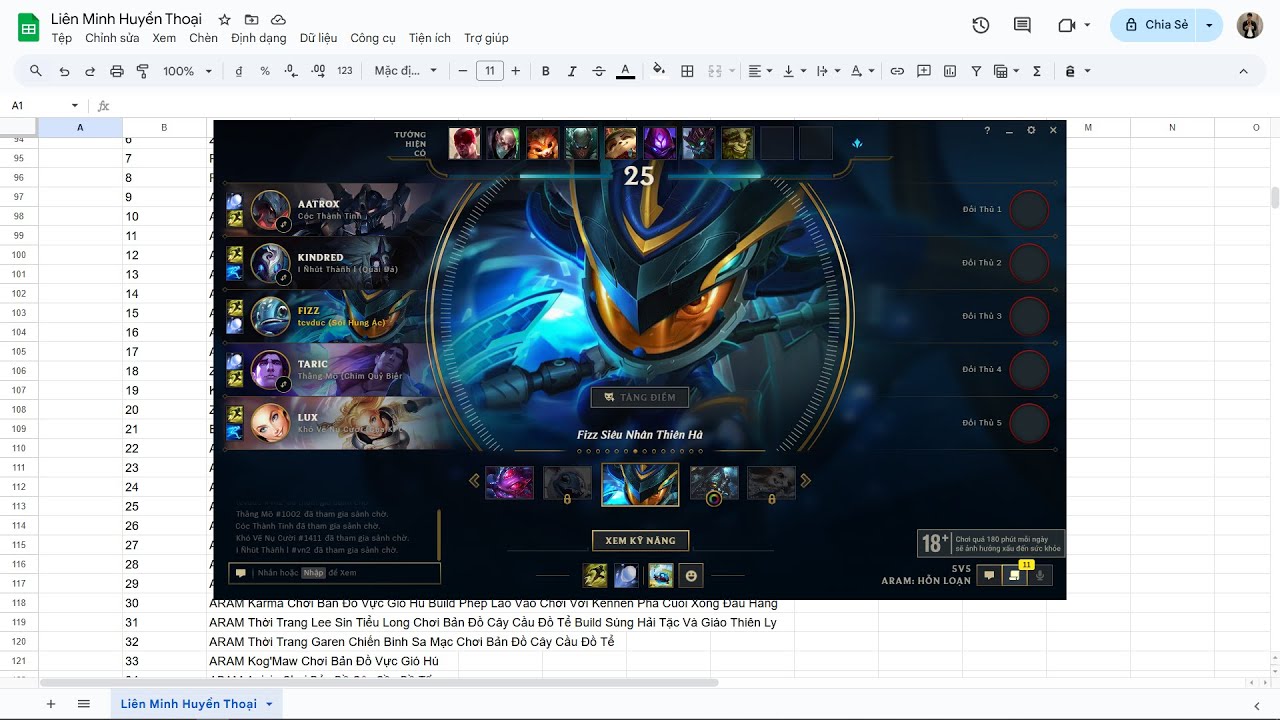Open the League client settings gear
Screen dimensions: 1280x720
(x=1031, y=130)
